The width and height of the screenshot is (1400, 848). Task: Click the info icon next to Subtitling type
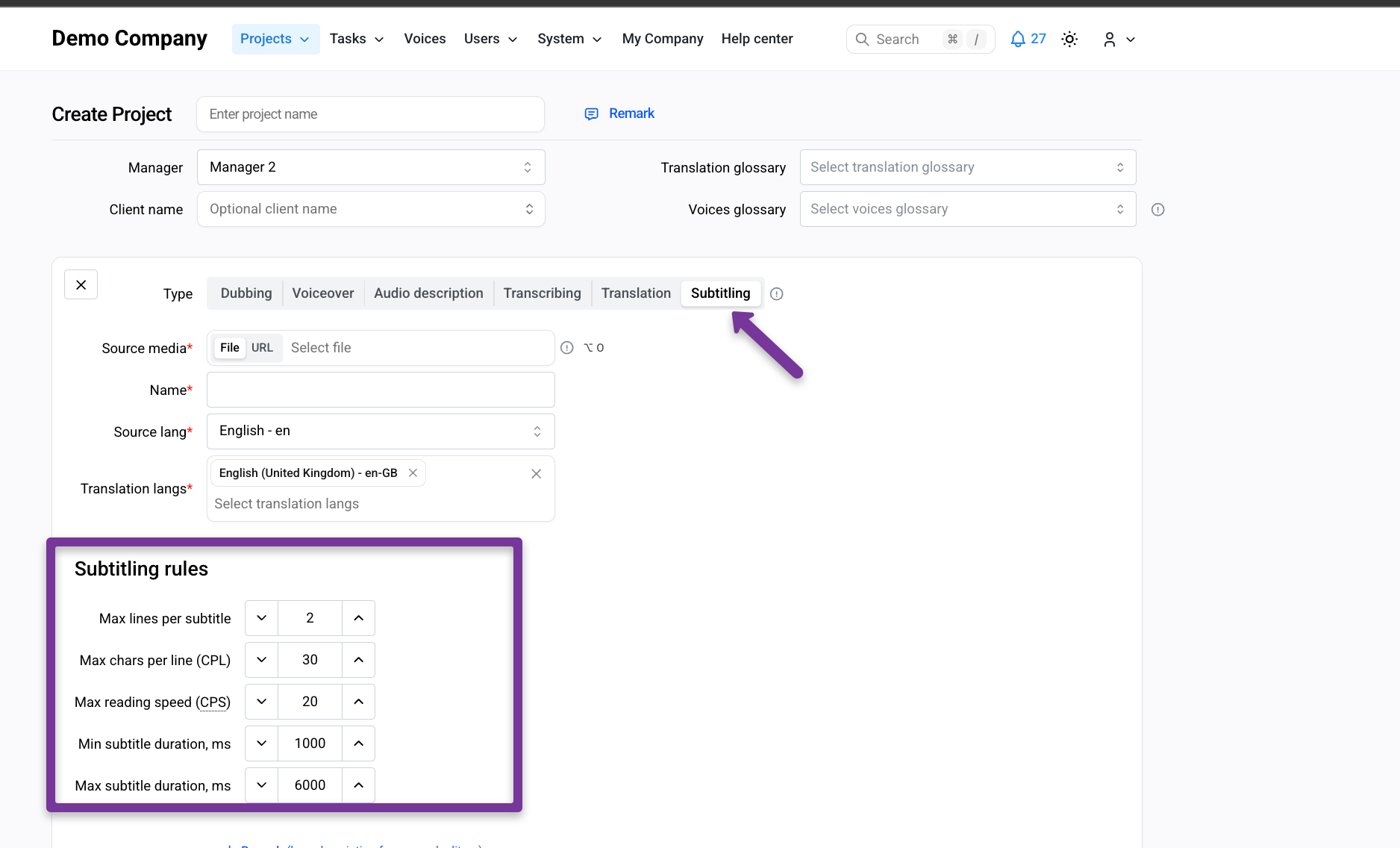coord(776,294)
